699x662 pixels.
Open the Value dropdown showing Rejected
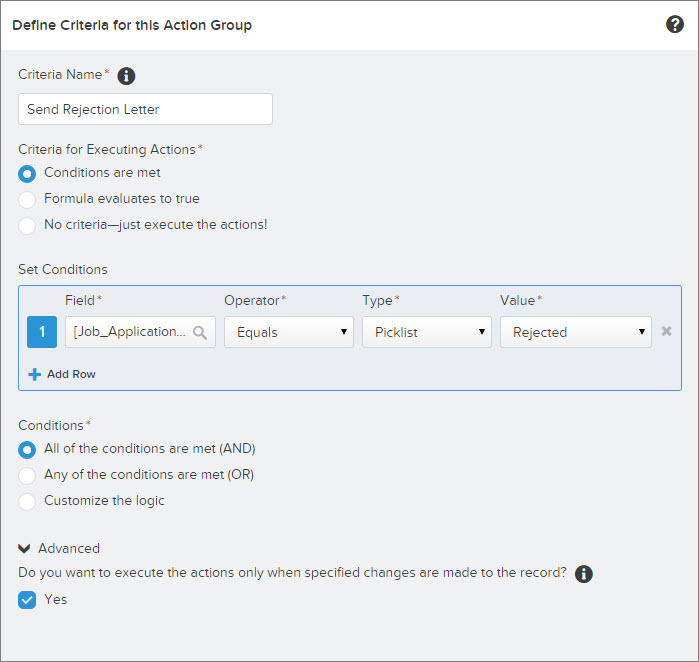tap(576, 332)
